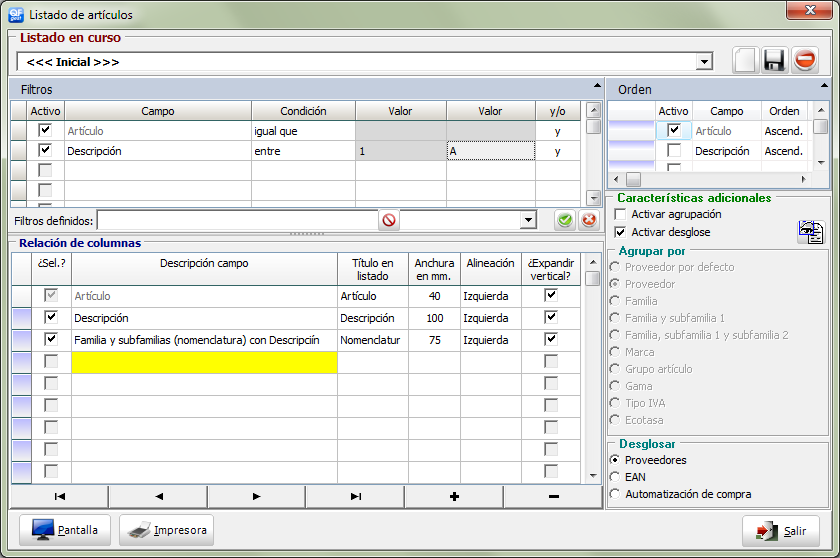Click the Campo column header in Filtros
Screen dimensions: 840x558
(x=158, y=111)
